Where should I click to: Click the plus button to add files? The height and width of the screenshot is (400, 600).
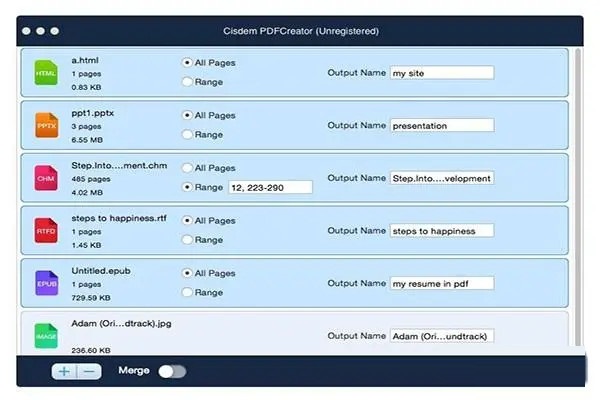tap(65, 371)
